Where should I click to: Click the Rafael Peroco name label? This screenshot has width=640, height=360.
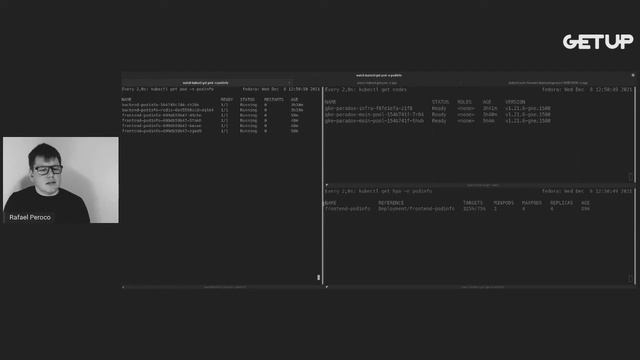click(x=30, y=218)
